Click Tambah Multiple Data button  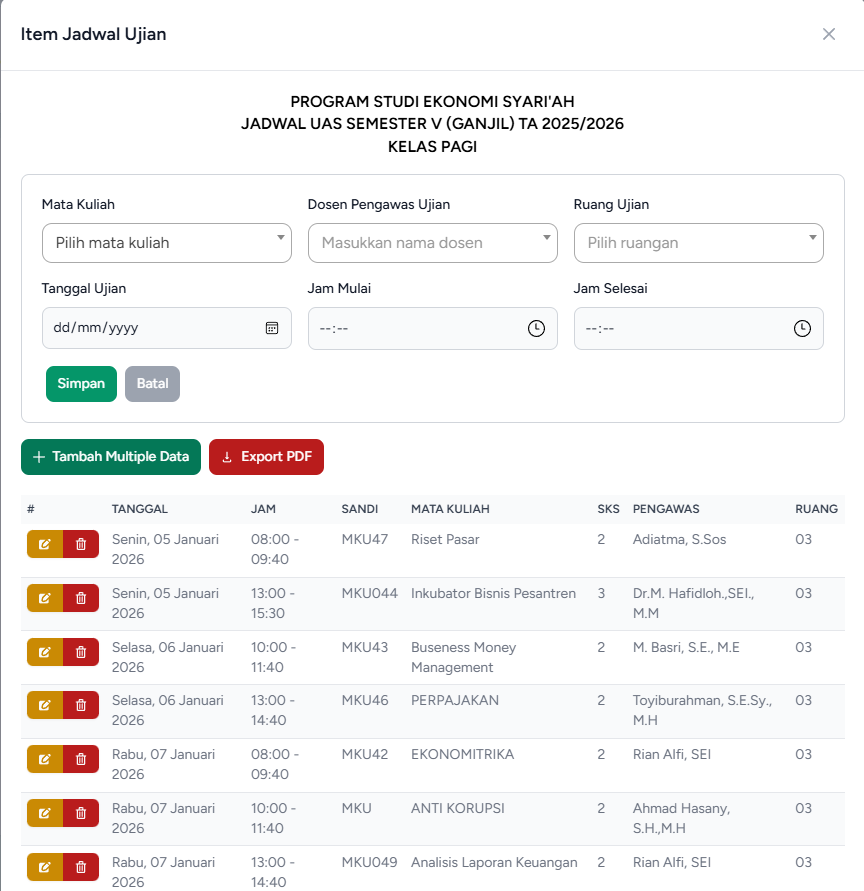(111, 457)
